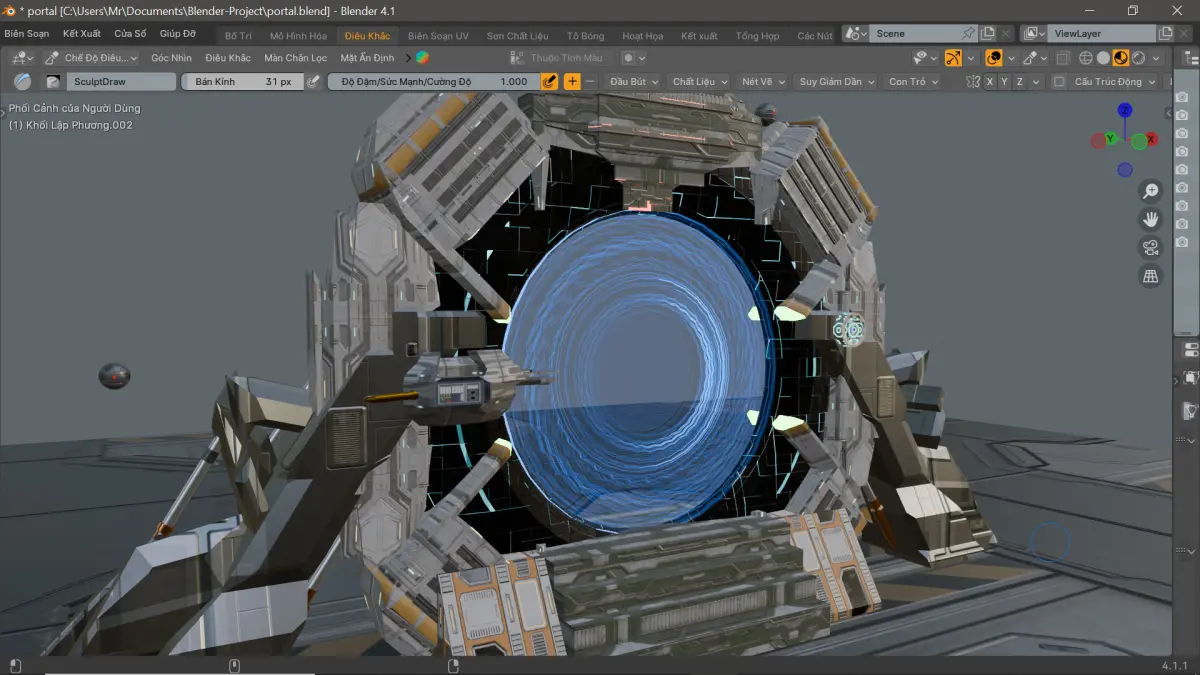Open the Màn Chắn Lọc menu

(296, 58)
